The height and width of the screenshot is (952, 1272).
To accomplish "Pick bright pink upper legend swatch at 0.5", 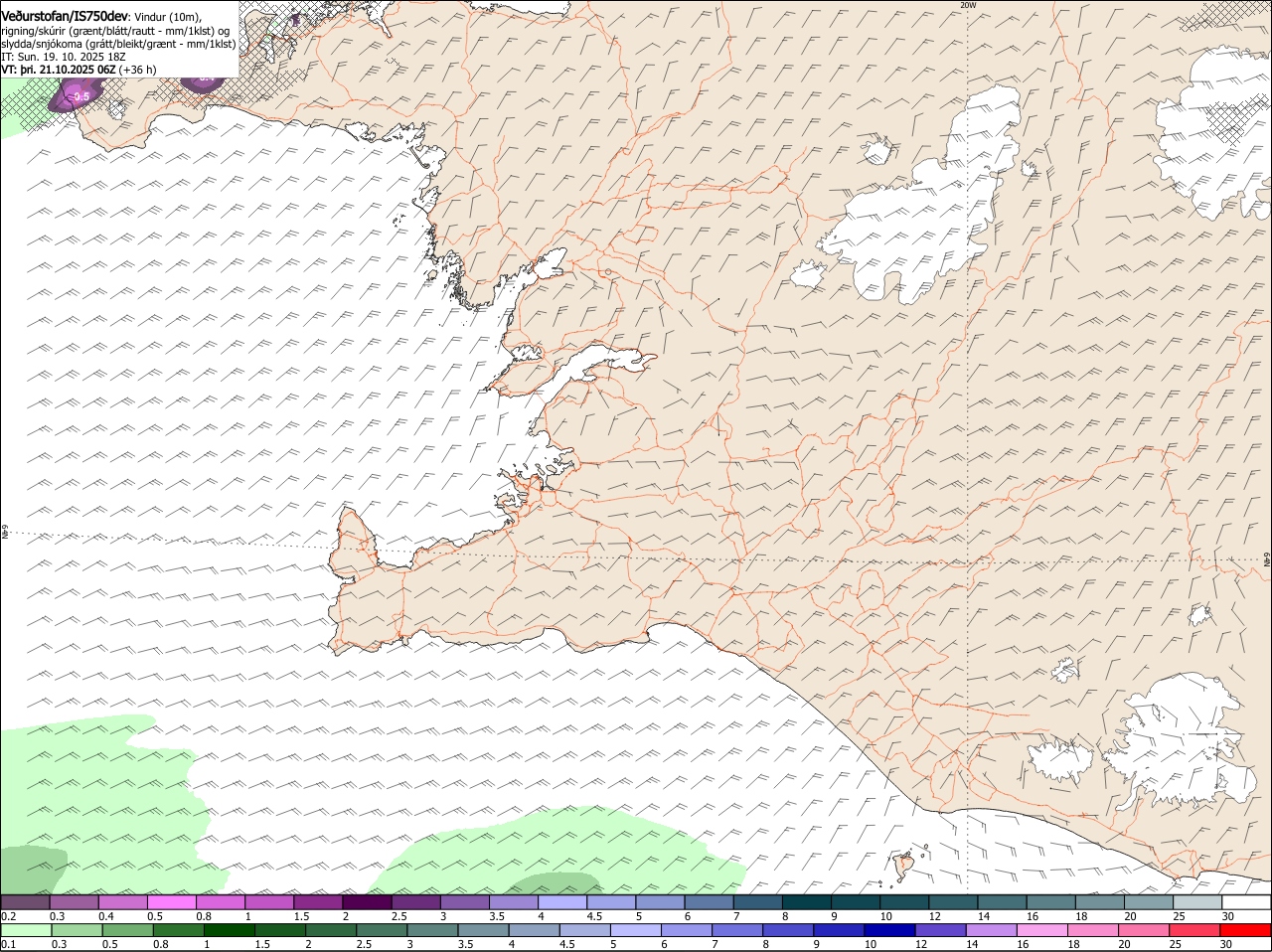I will [171, 902].
